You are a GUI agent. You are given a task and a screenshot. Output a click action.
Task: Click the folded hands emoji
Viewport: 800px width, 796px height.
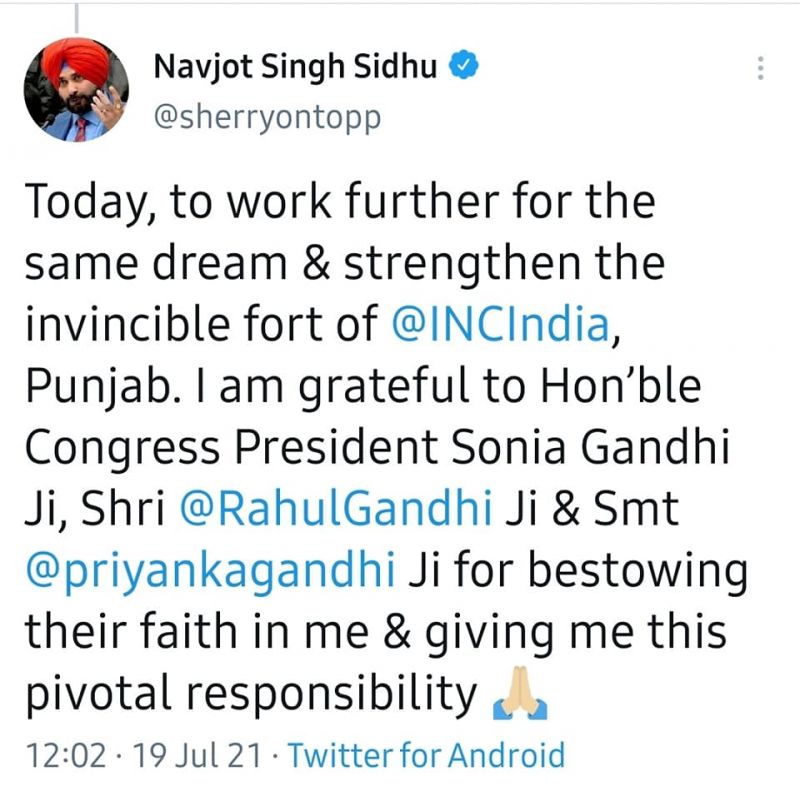pyautogui.click(x=516, y=700)
